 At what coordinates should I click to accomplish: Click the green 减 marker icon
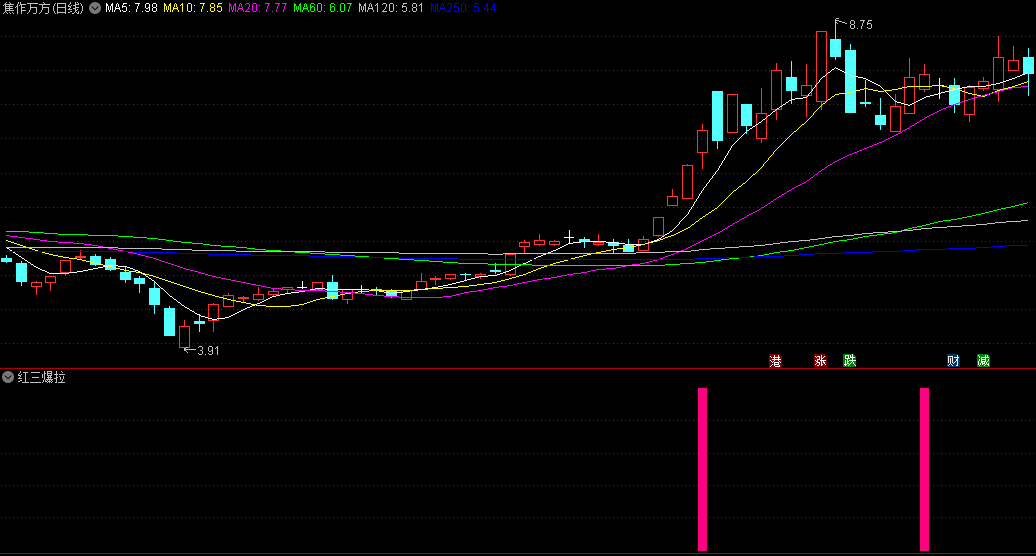pyautogui.click(x=983, y=361)
